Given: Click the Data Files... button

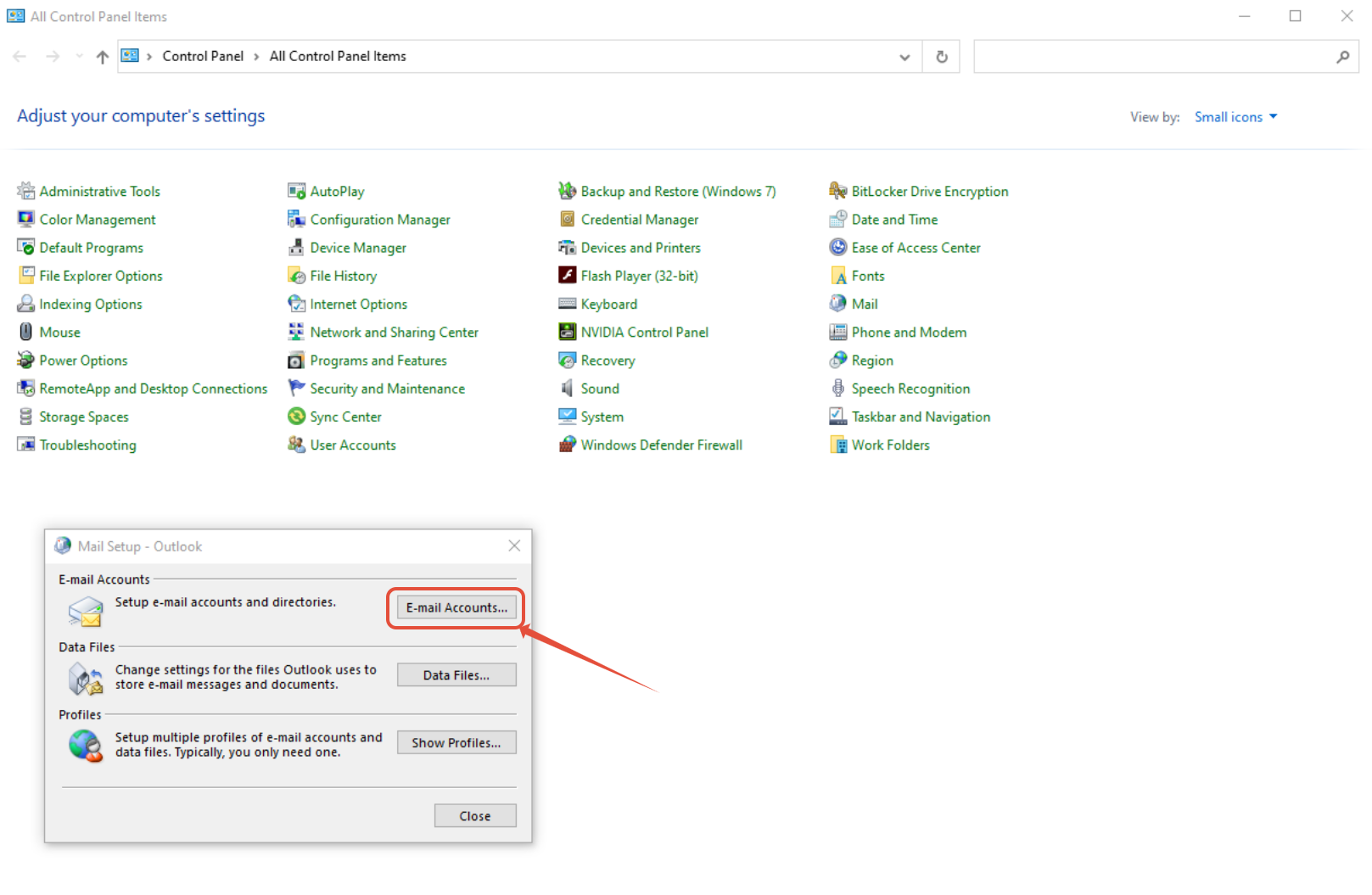Looking at the screenshot, I should pos(456,675).
